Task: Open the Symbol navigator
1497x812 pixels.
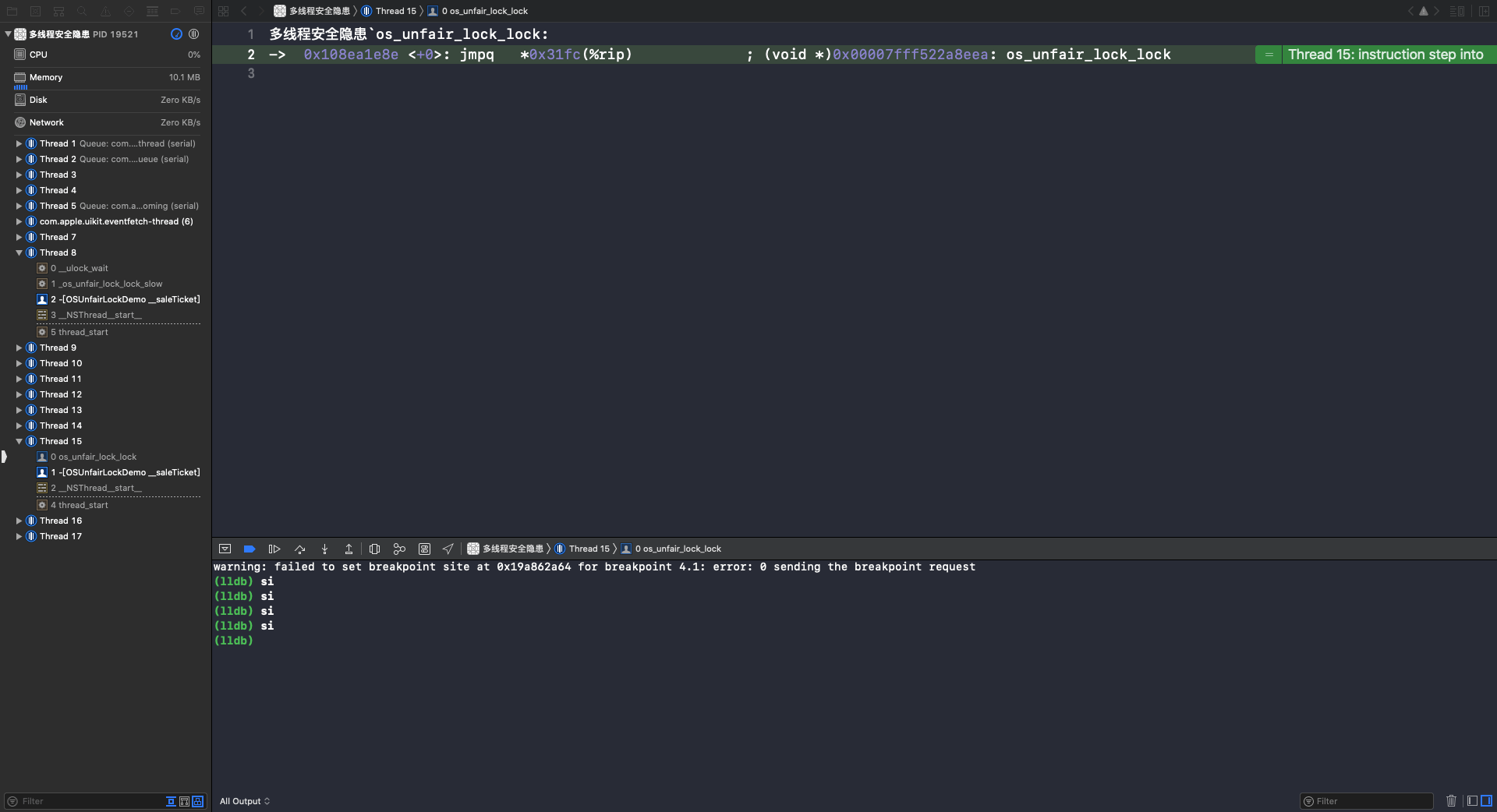Action: pyautogui.click(x=59, y=11)
